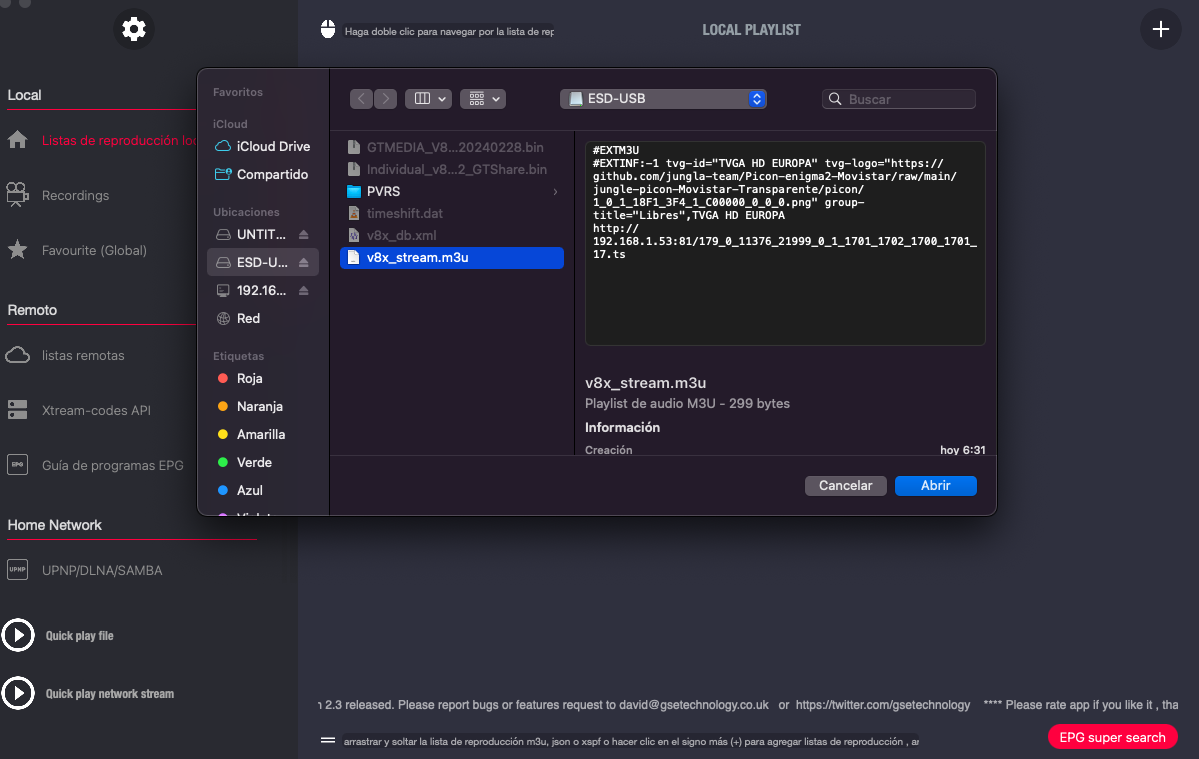Select the Roja red tag
This screenshot has width=1199, height=759.
click(249, 379)
